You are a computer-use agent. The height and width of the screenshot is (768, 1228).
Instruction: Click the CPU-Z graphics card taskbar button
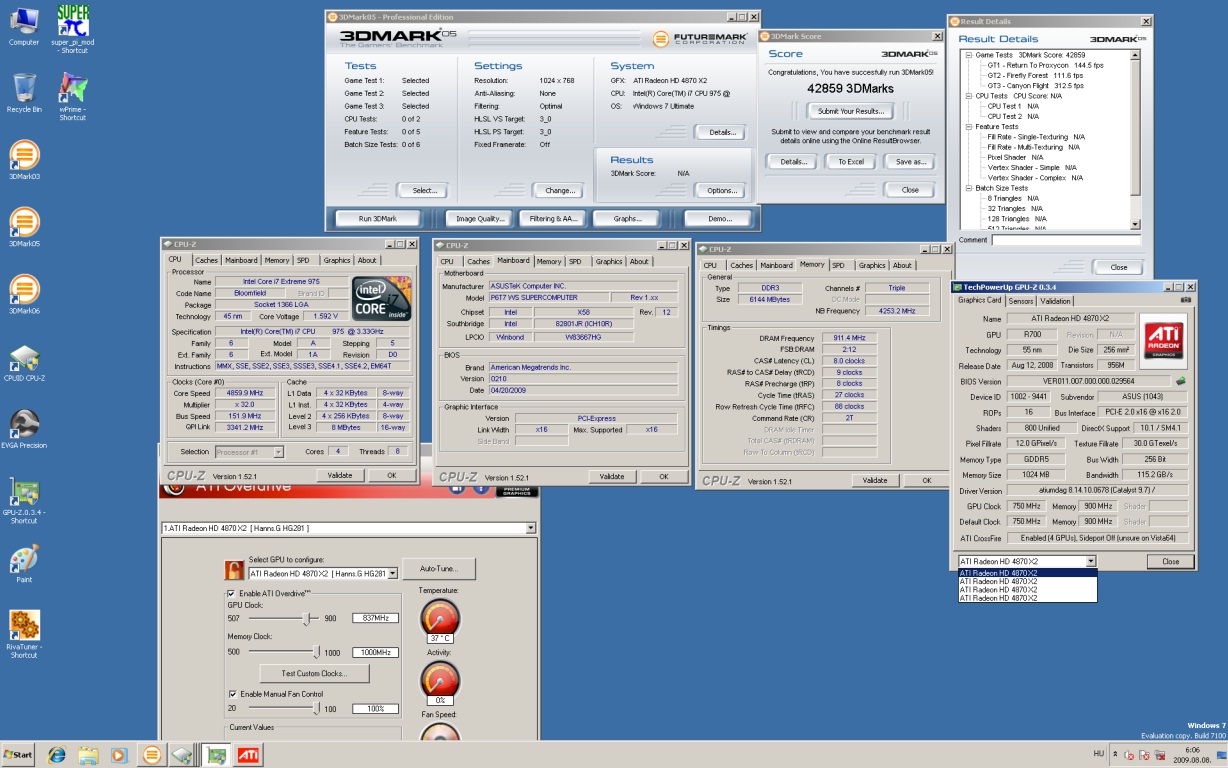[215, 755]
